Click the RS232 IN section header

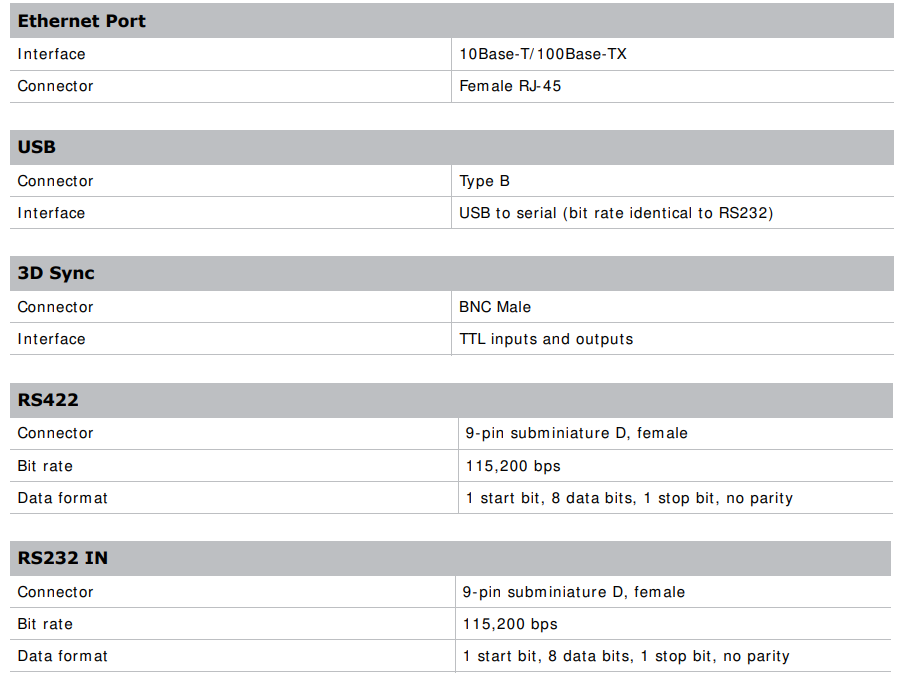pyautogui.click(x=63, y=558)
